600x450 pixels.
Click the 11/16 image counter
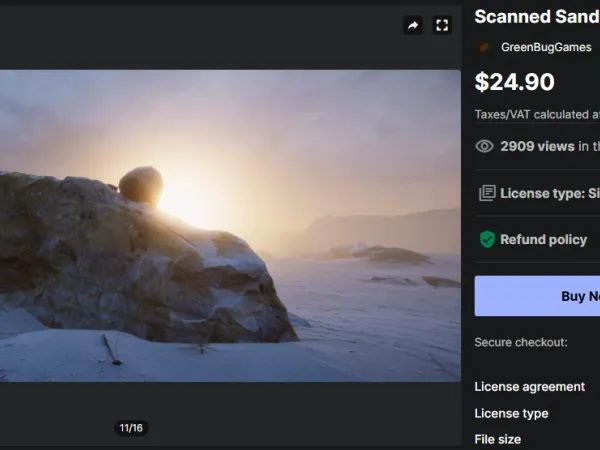pyautogui.click(x=131, y=428)
